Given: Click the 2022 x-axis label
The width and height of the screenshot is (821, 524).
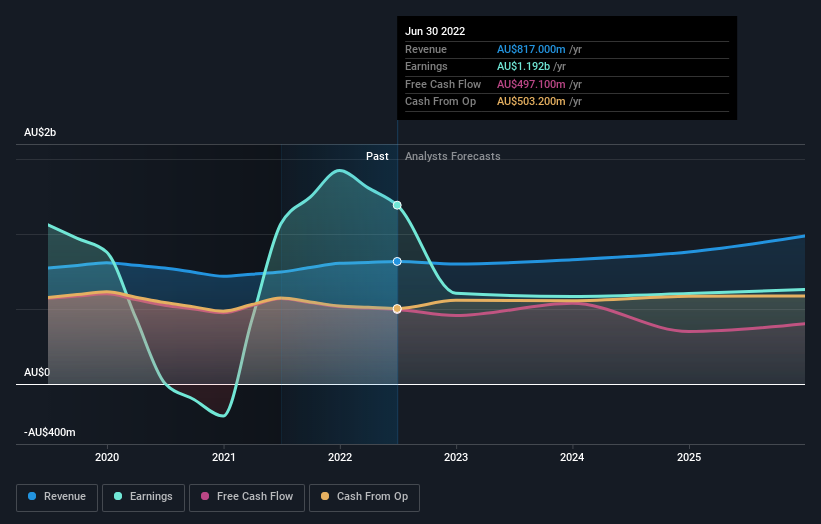Looking at the screenshot, I should [x=340, y=457].
